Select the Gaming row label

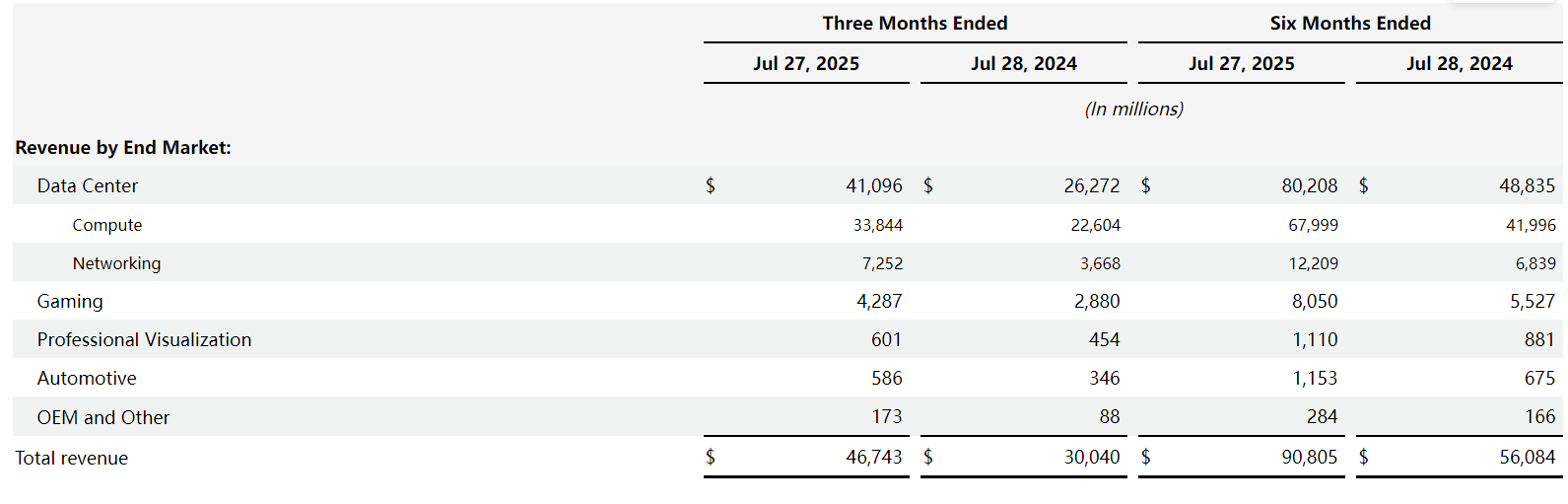(x=70, y=302)
